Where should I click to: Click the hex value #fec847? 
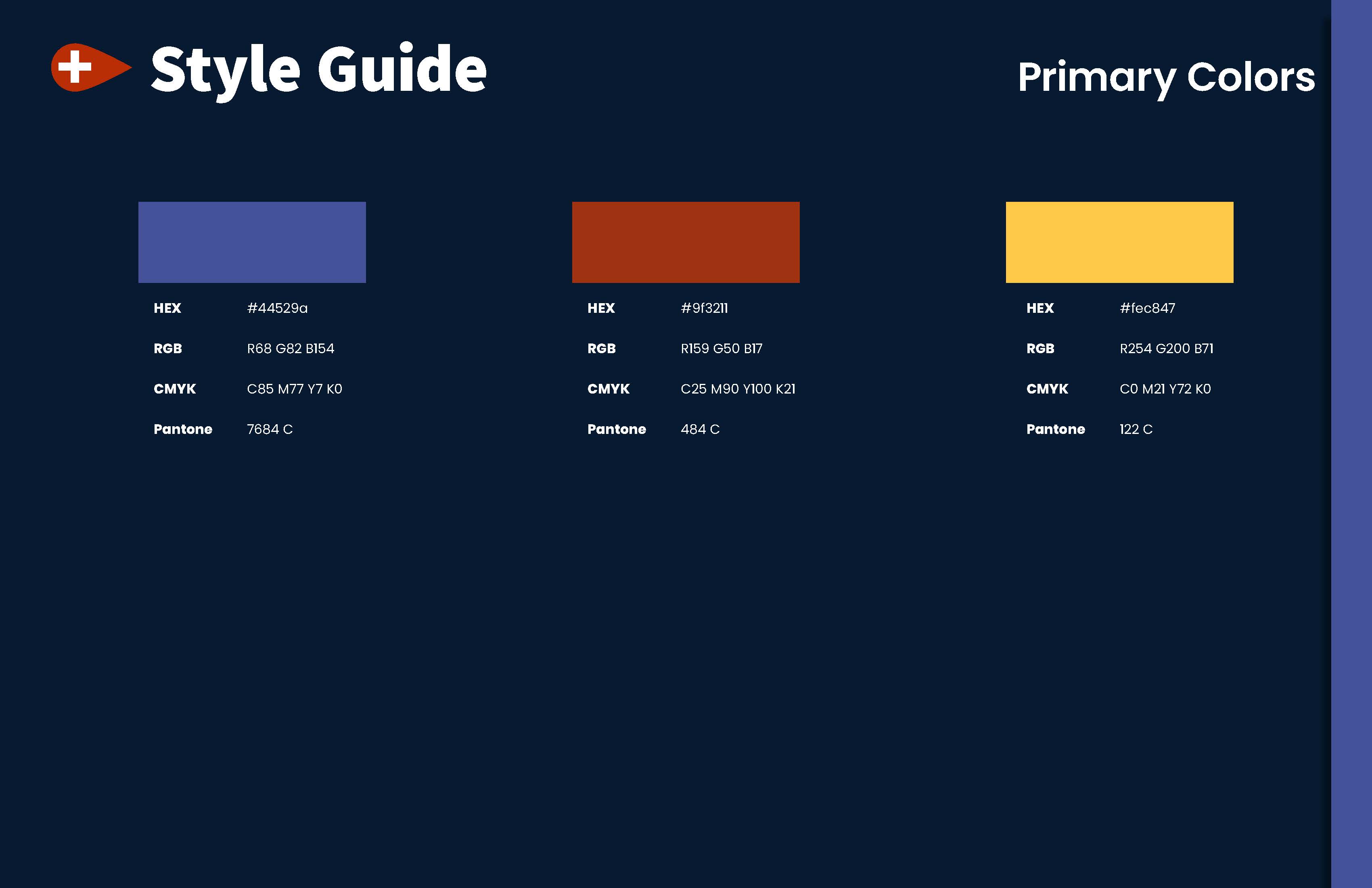1147,308
